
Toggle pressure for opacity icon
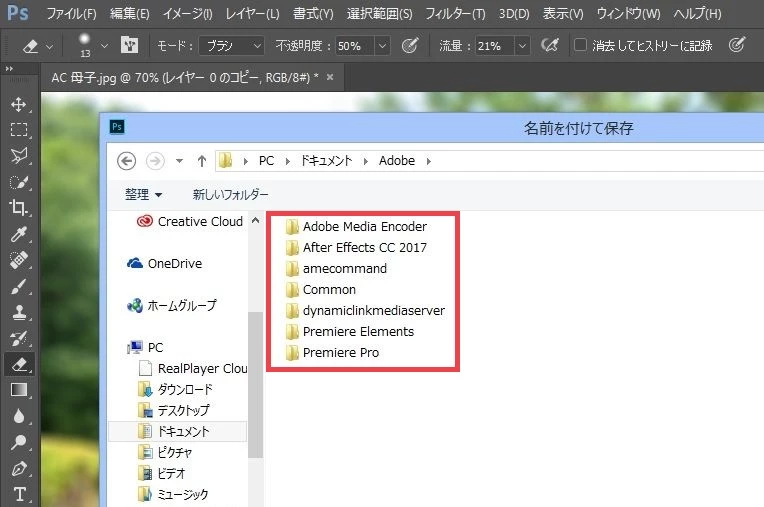410,45
